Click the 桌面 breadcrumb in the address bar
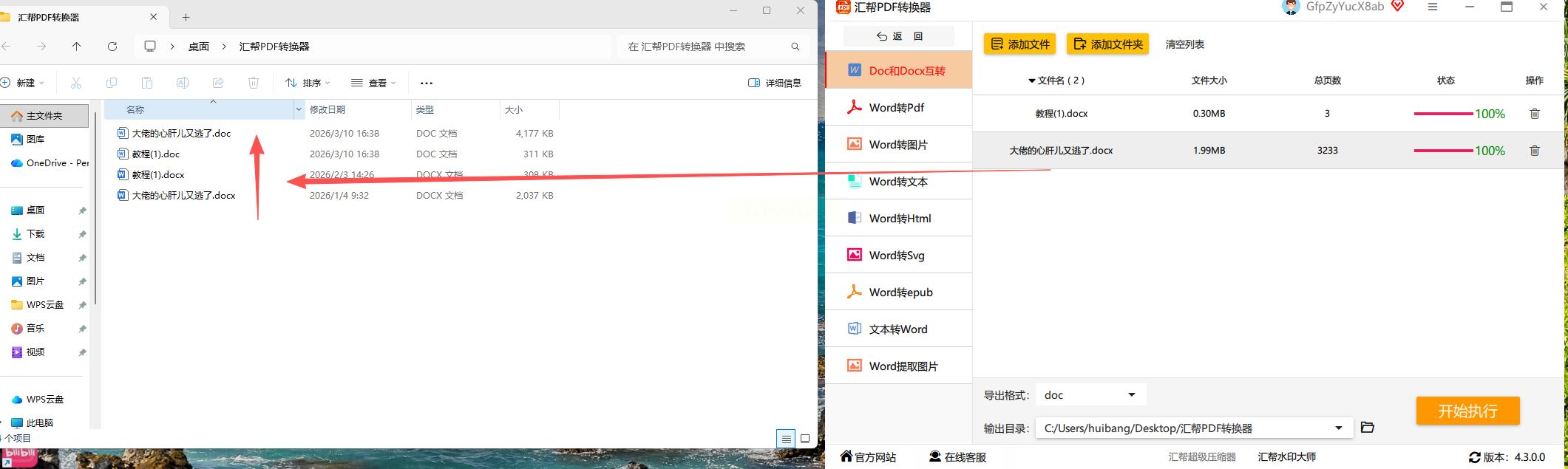 click(x=198, y=47)
